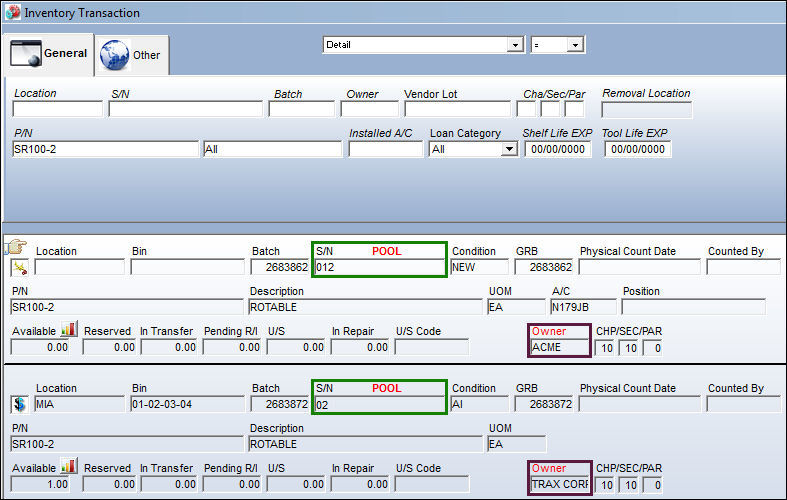Expand the Loan Category dropdown
This screenshot has width=787, height=500.
[x=509, y=149]
